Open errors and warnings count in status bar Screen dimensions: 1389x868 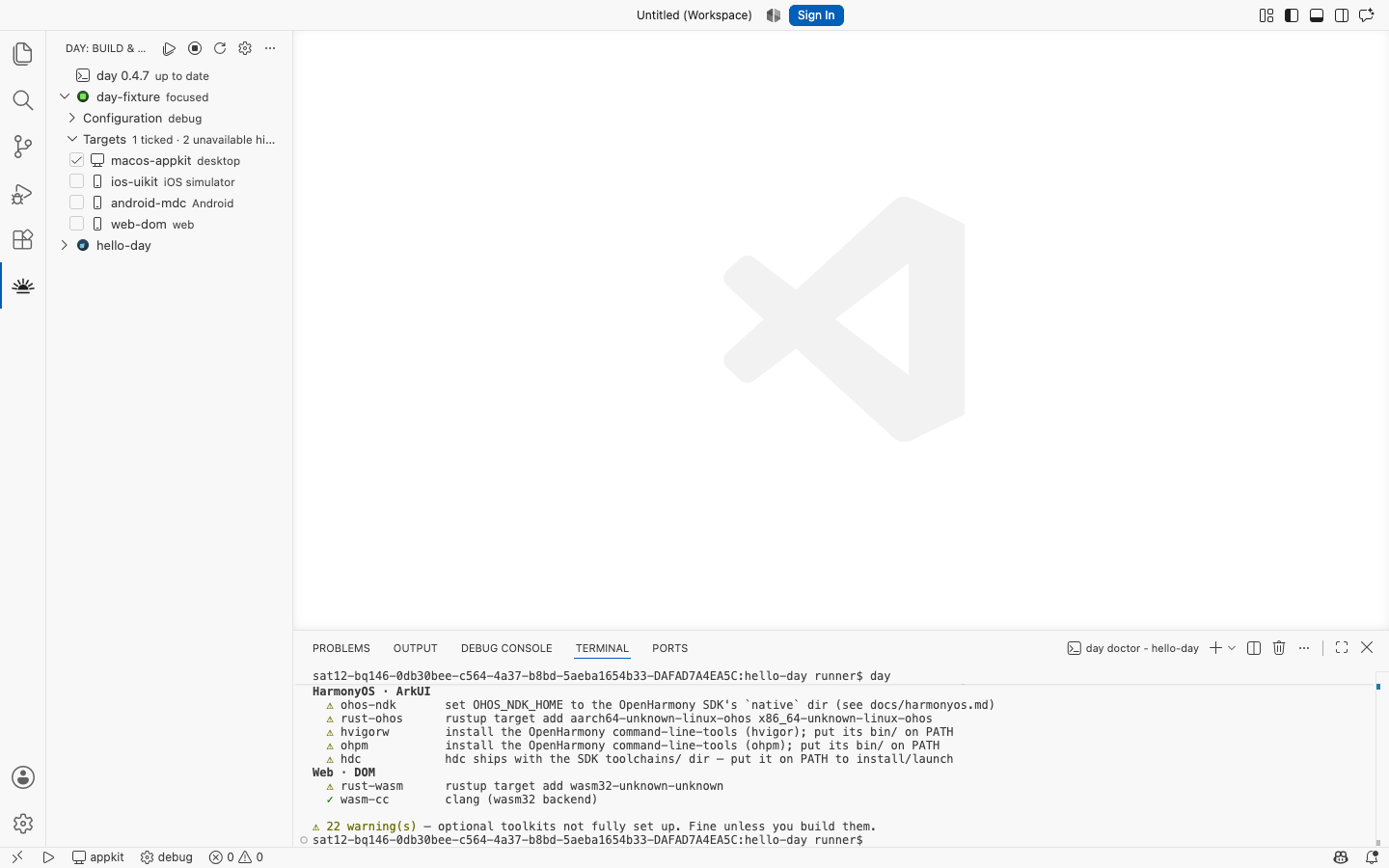pyautogui.click(x=236, y=857)
